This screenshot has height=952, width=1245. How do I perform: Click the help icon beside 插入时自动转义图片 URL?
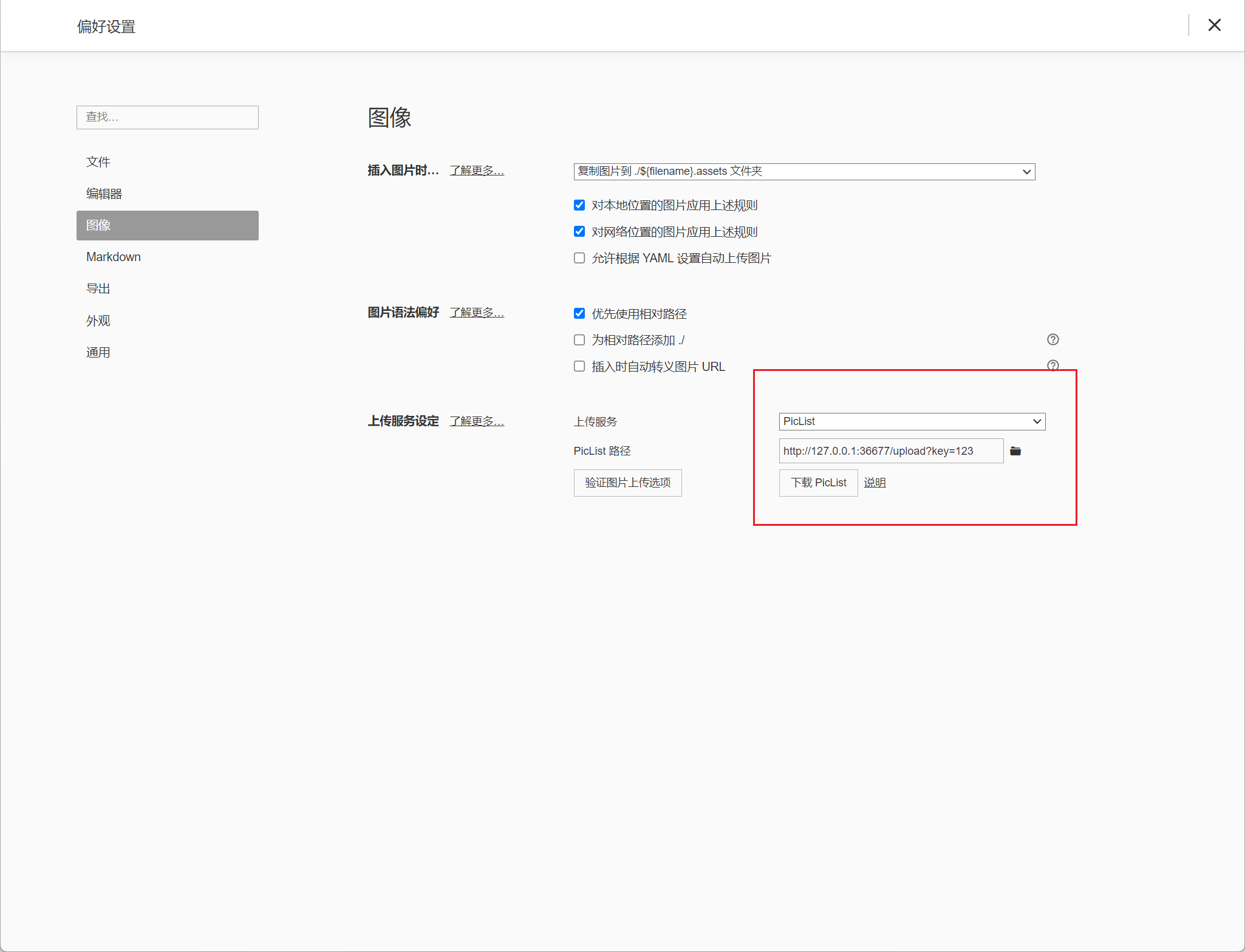coord(1052,365)
